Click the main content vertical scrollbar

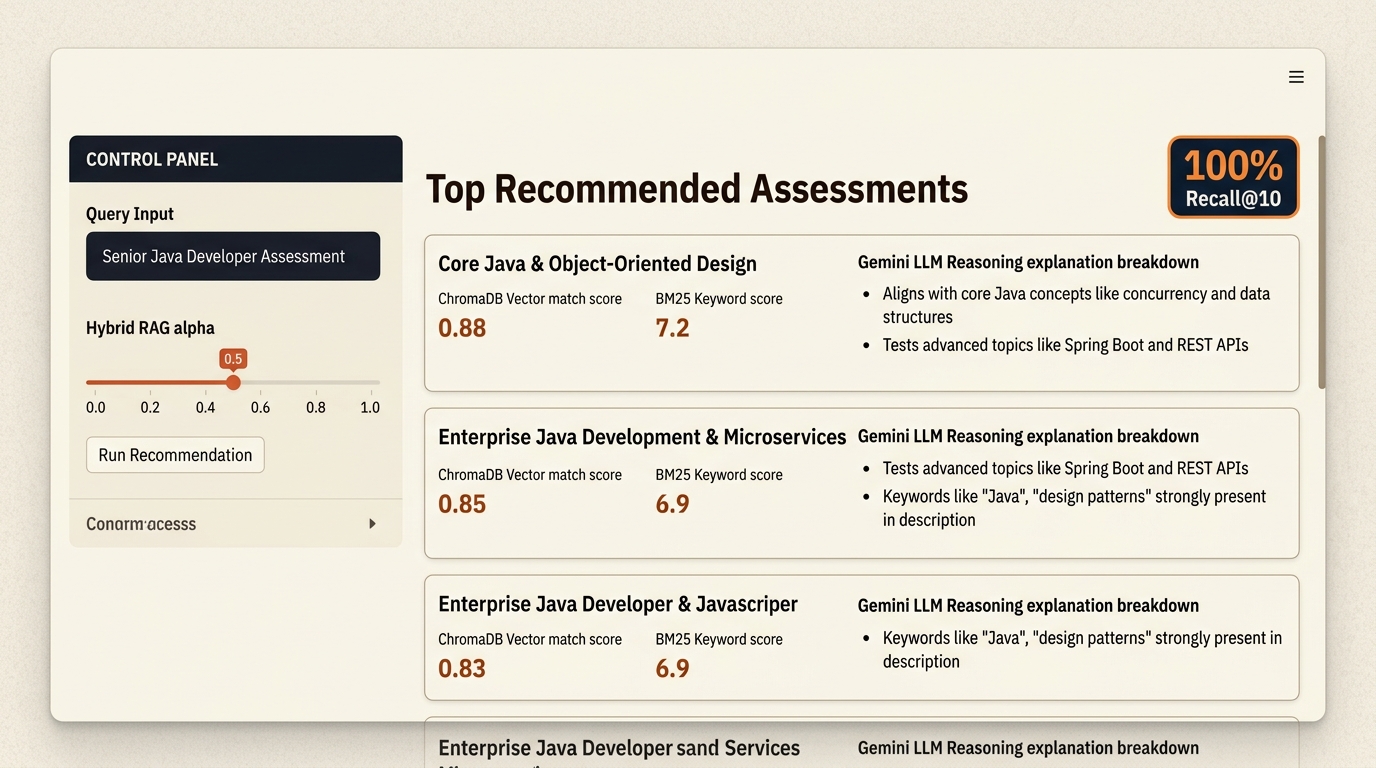1322,262
